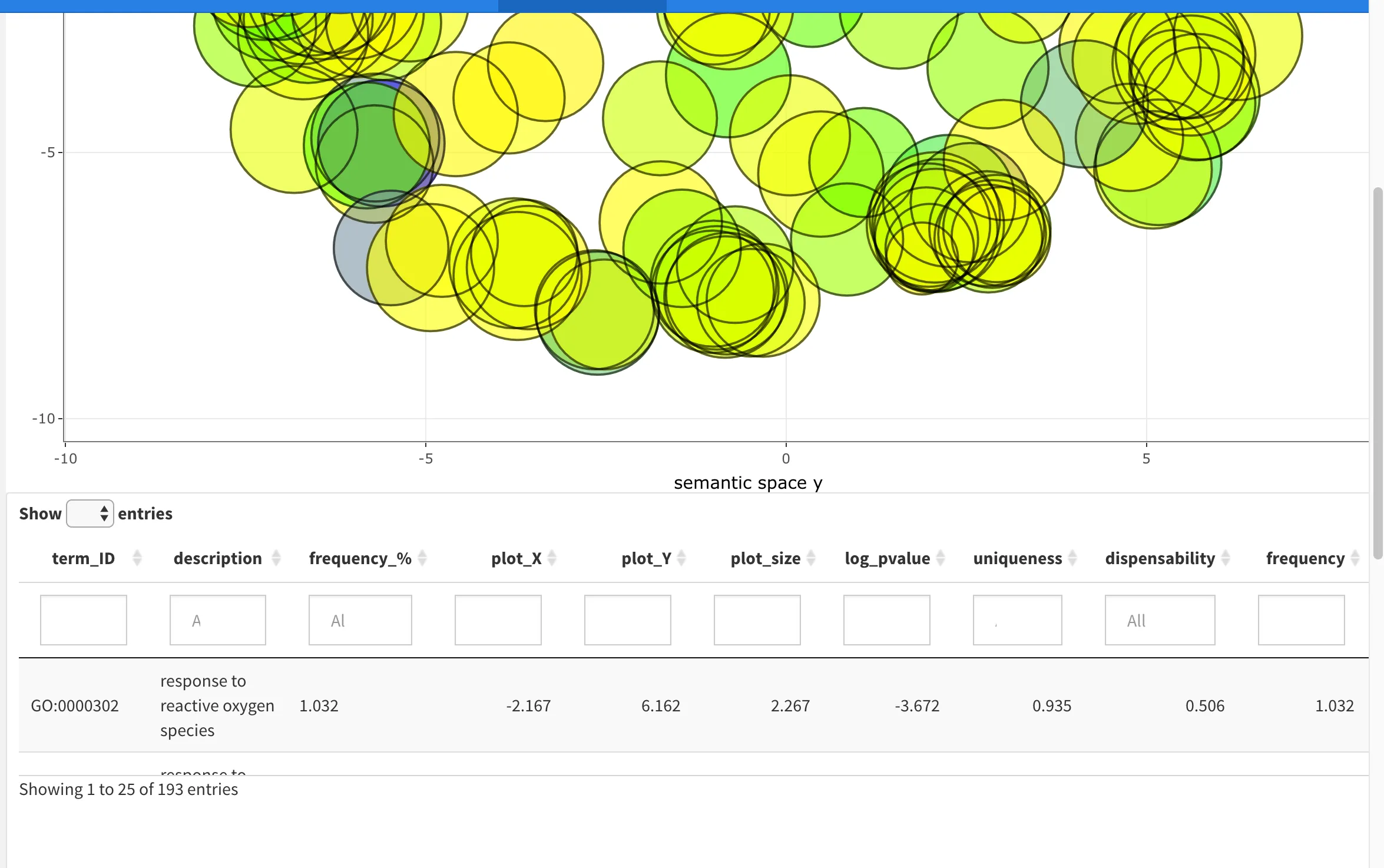Viewport: 1384px width, 868px height.
Task: Open the Show entries dropdown
Action: (90, 513)
